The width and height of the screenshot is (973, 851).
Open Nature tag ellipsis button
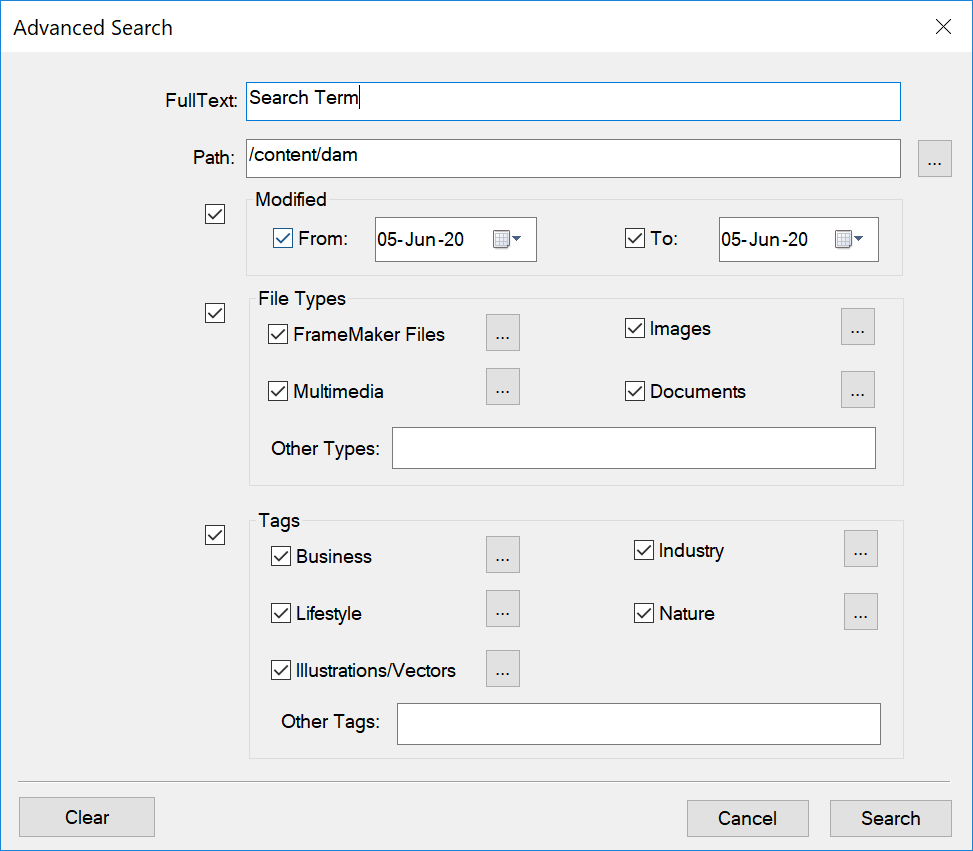[x=861, y=612]
